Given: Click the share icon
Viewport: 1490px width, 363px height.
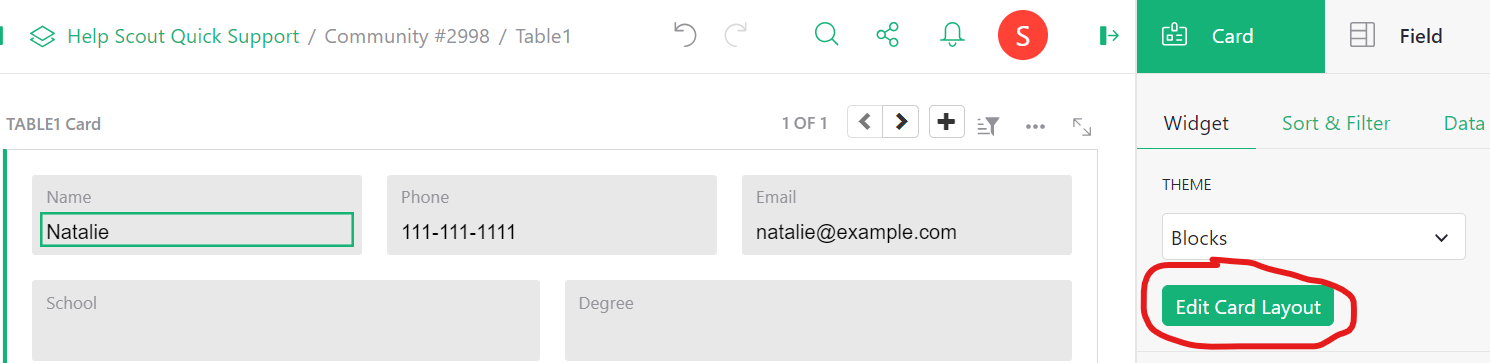Looking at the screenshot, I should coord(887,36).
